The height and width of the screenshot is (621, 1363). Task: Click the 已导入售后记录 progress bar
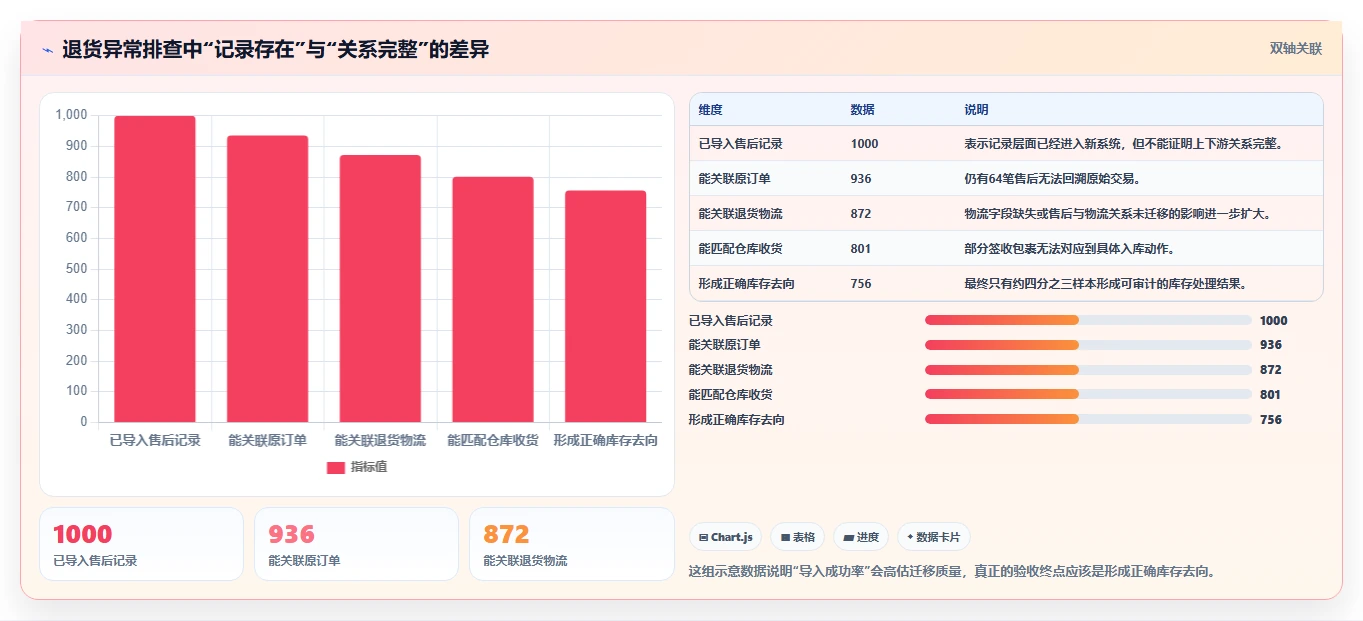pyautogui.click(x=1088, y=320)
